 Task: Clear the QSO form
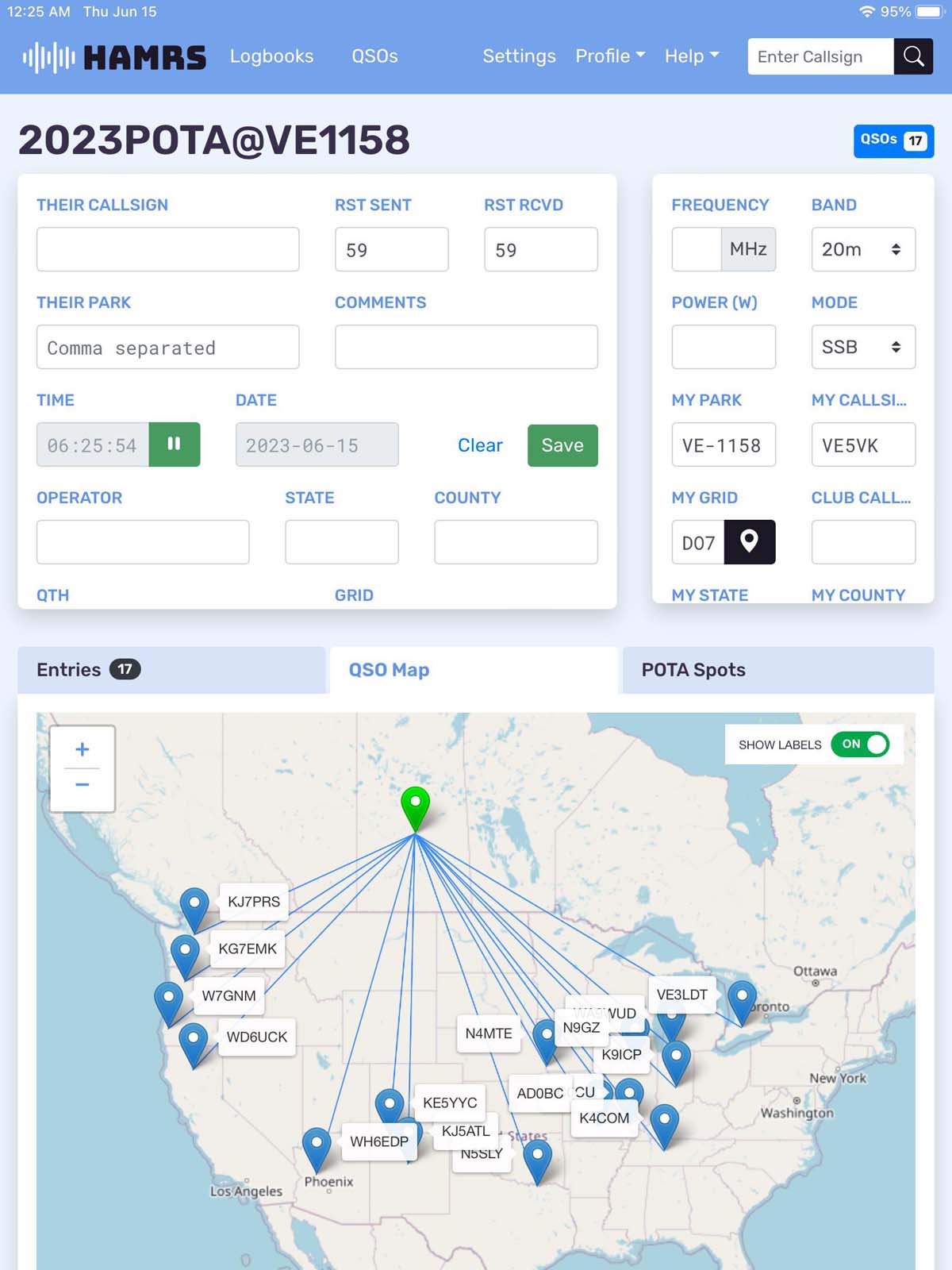(480, 445)
